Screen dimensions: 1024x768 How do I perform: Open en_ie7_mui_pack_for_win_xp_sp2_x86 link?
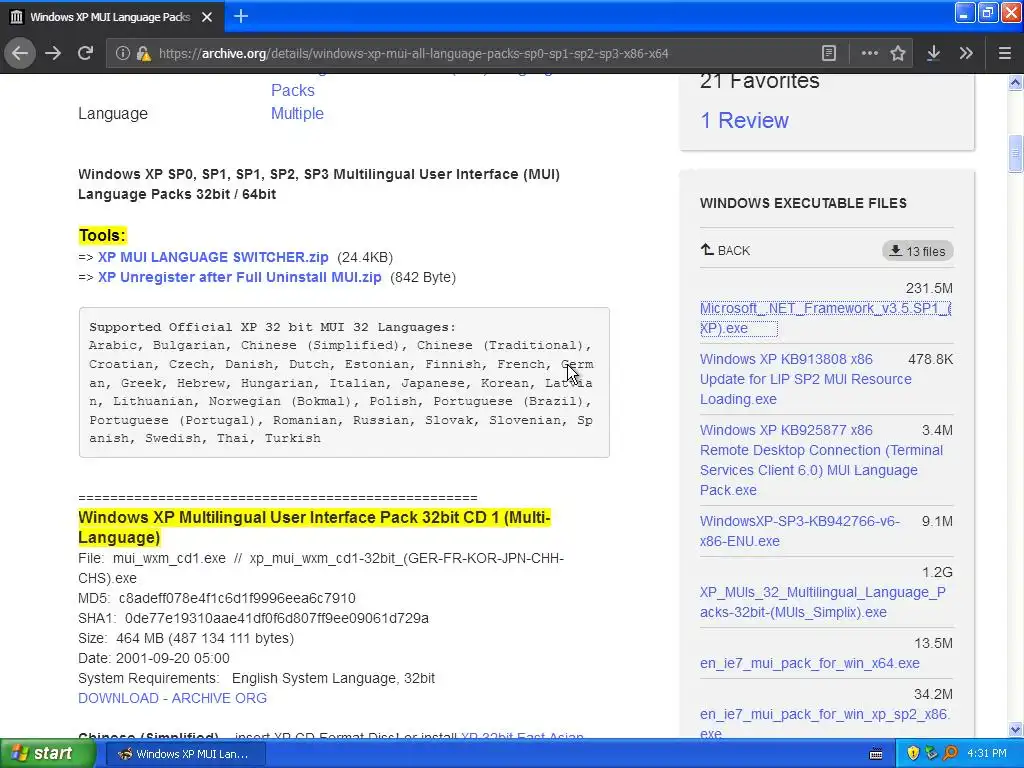coord(825,724)
